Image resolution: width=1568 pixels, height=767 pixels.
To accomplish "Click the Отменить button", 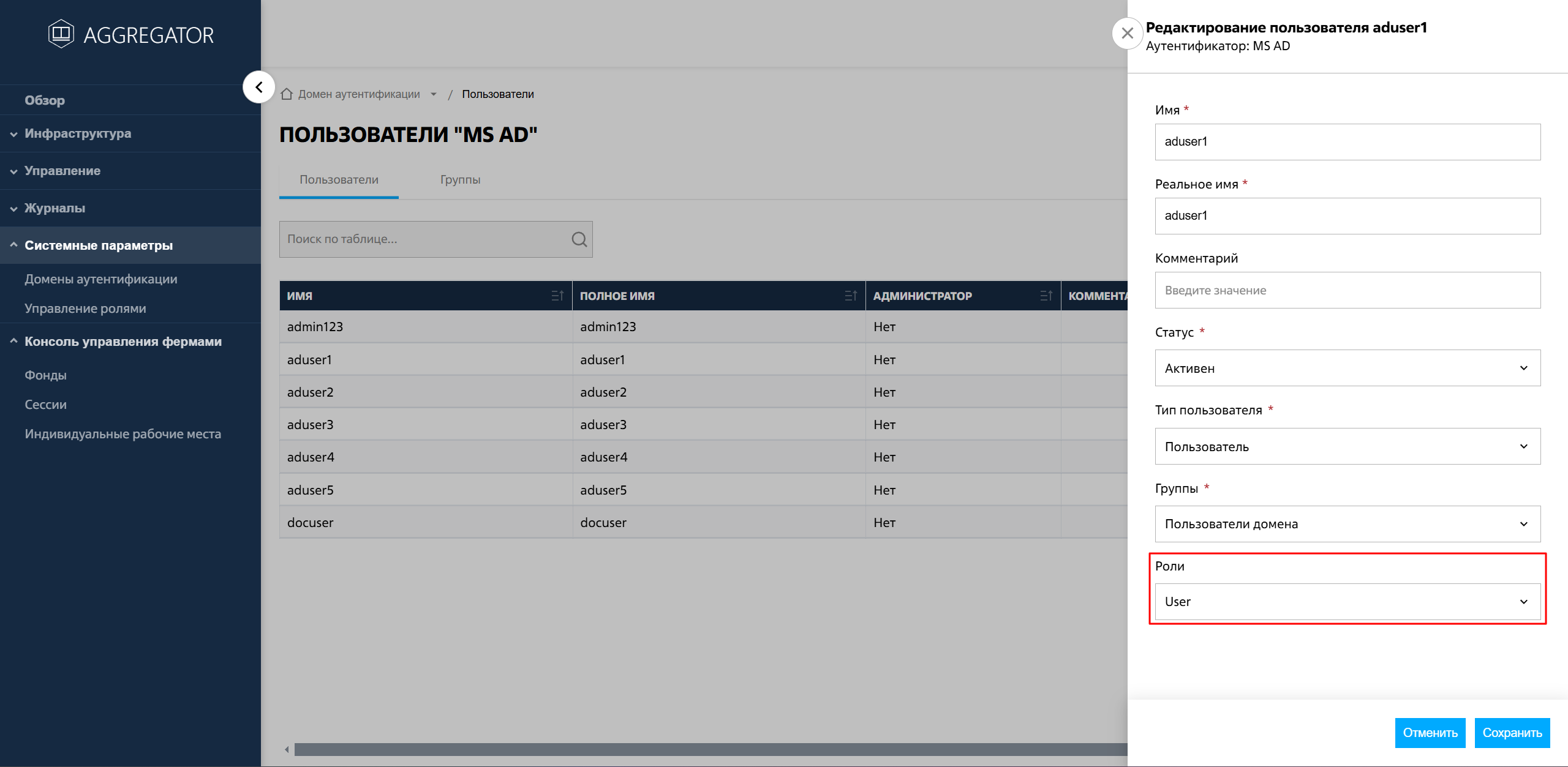I will tap(1430, 733).
